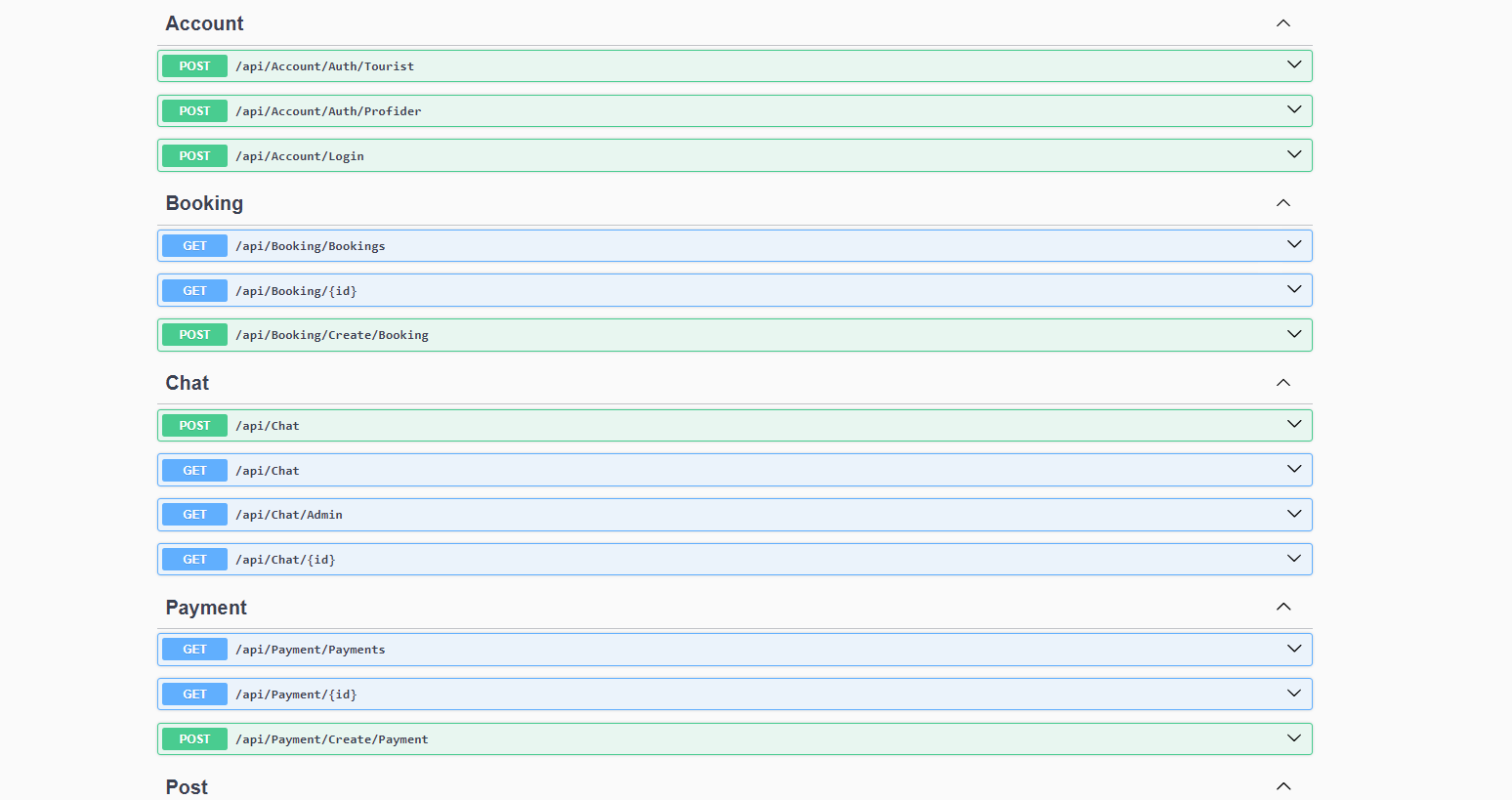Click POST badge of Booking/Create/Booking

[x=194, y=335]
